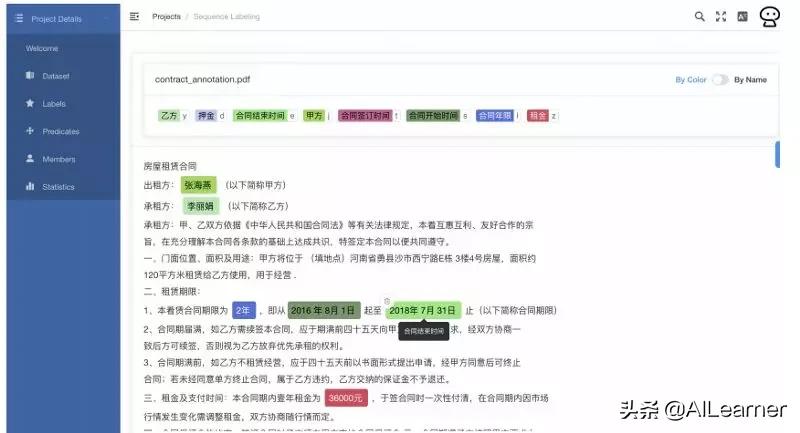This screenshot has height=433, width=800.
Task: Click the annotated term 2年
Action: click(x=243, y=310)
